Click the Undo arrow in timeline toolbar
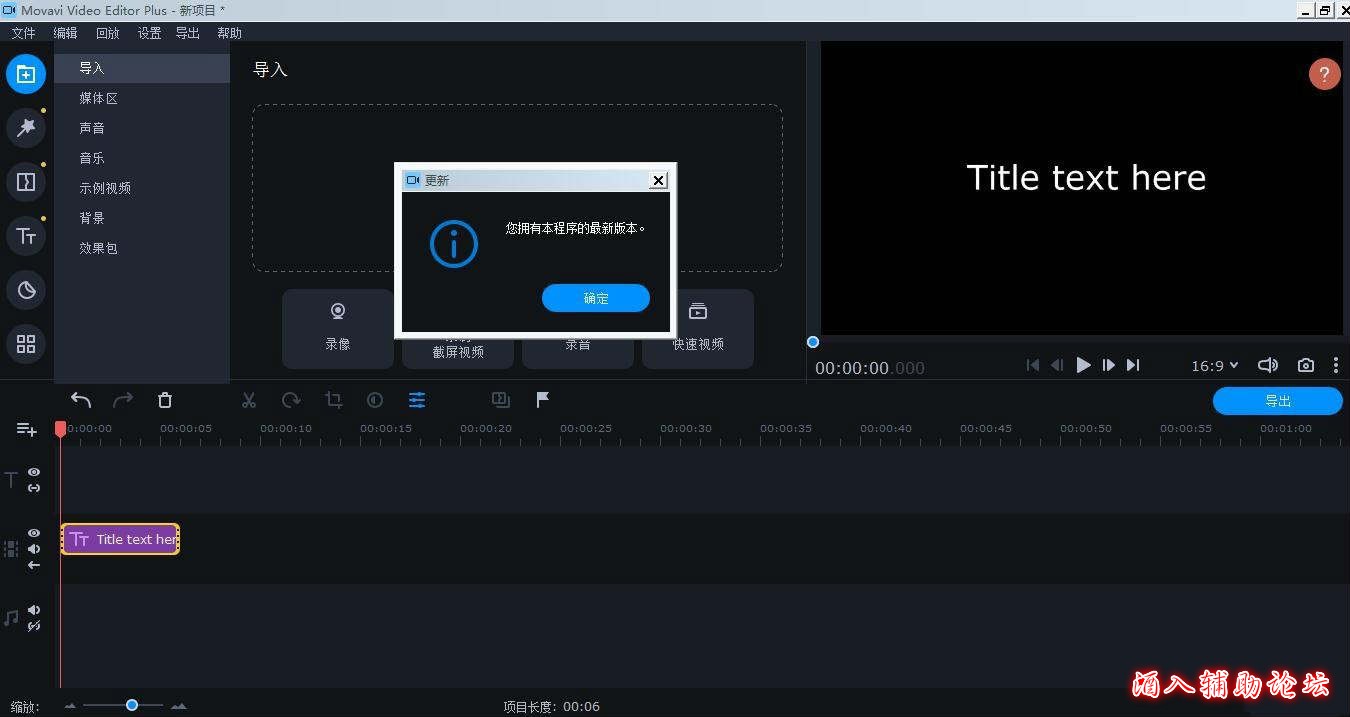This screenshot has width=1350, height=717. coord(81,400)
